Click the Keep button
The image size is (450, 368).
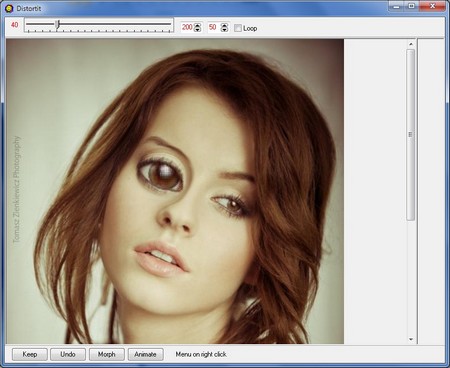(x=30, y=354)
